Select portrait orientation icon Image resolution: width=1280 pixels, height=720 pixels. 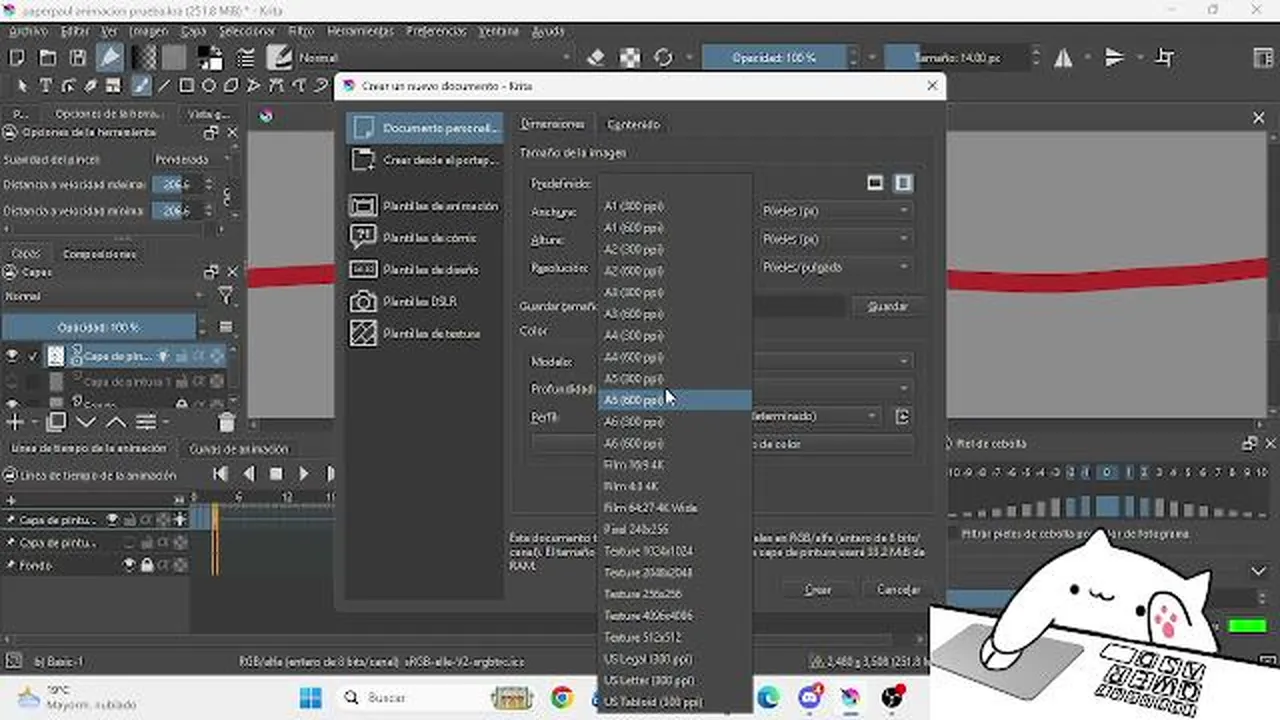pos(903,183)
